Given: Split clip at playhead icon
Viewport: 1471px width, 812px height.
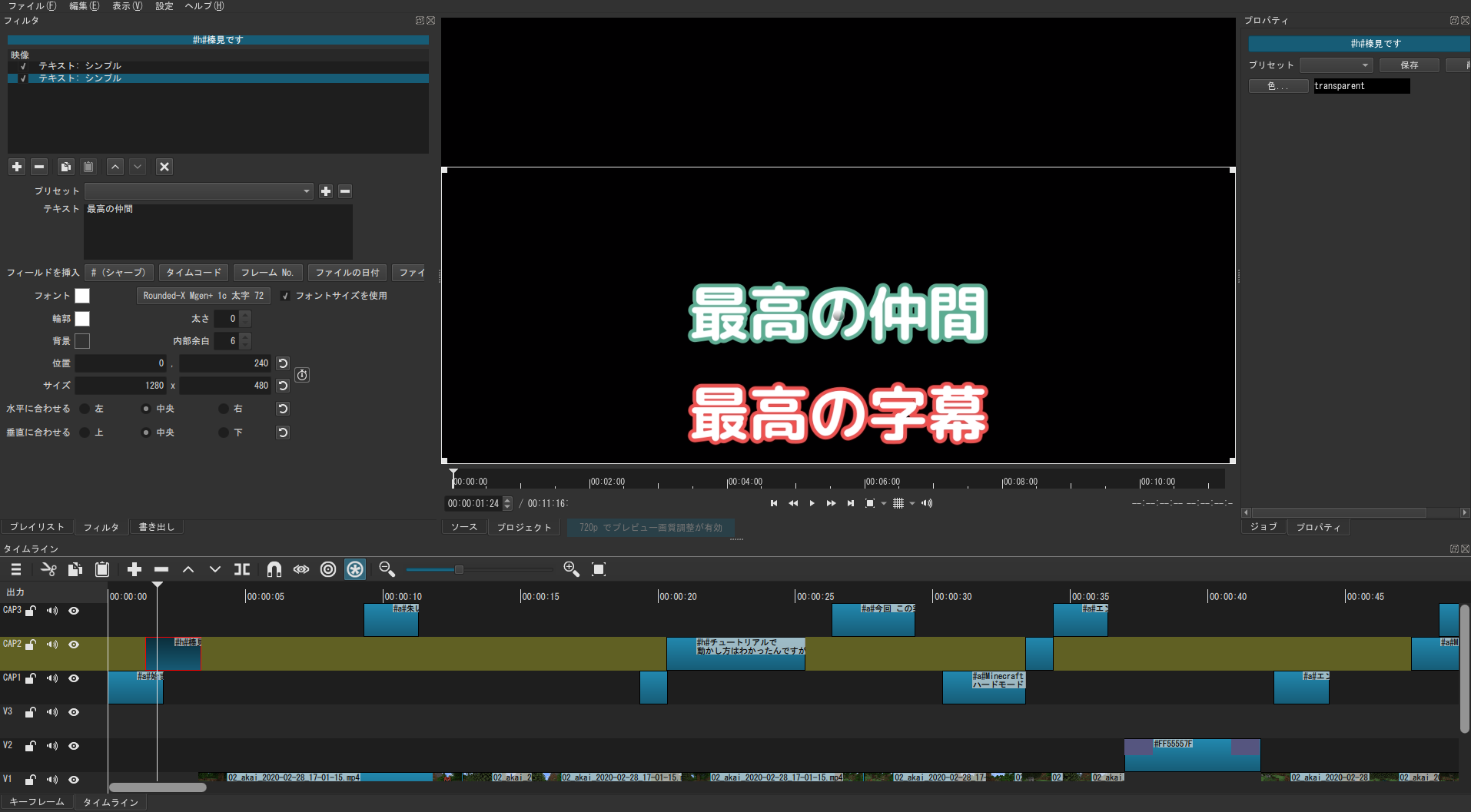Looking at the screenshot, I should coord(242,569).
